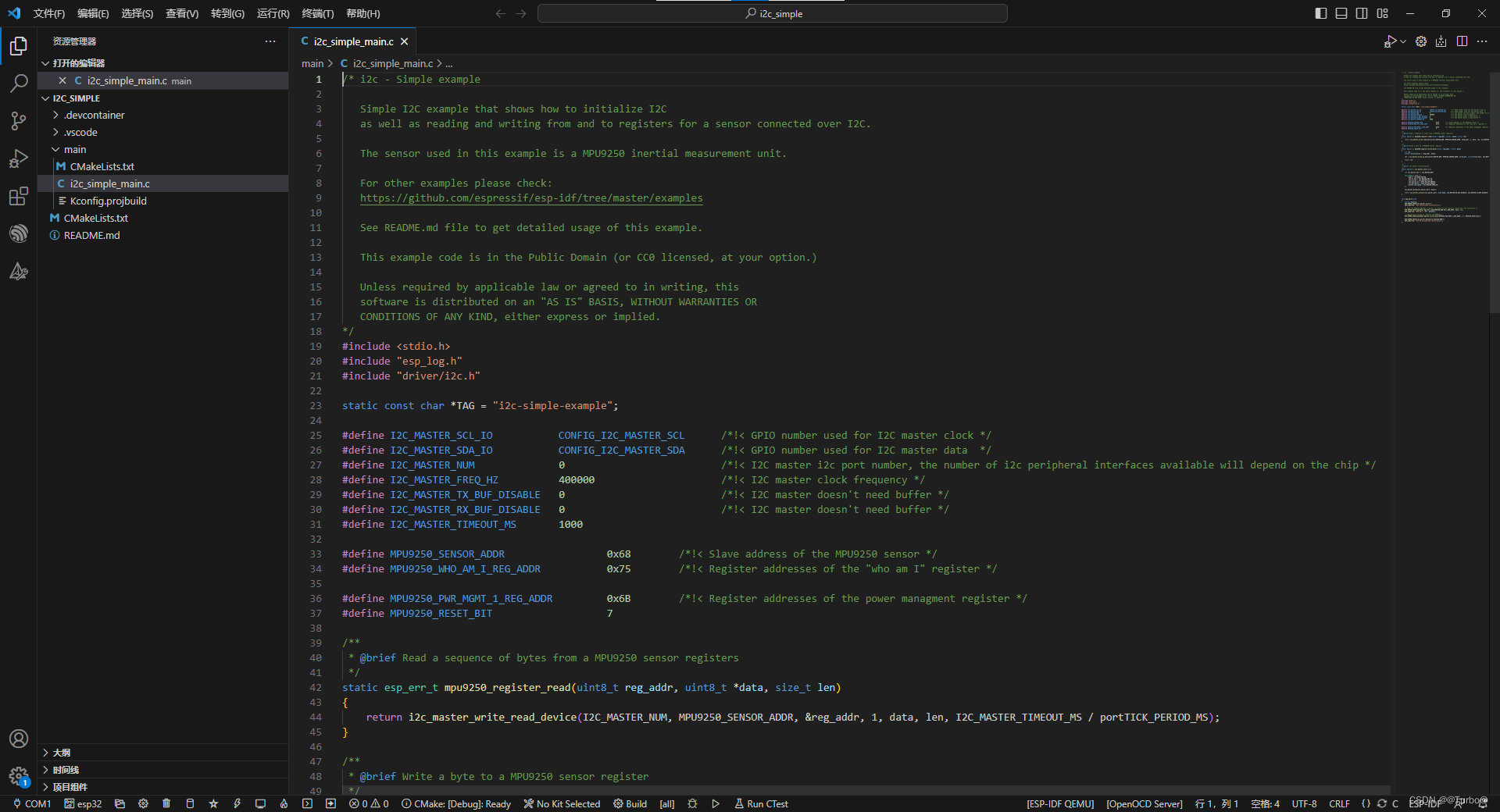Image resolution: width=1500 pixels, height=812 pixels.
Task: Click the code minimap overview
Action: 1444,148
